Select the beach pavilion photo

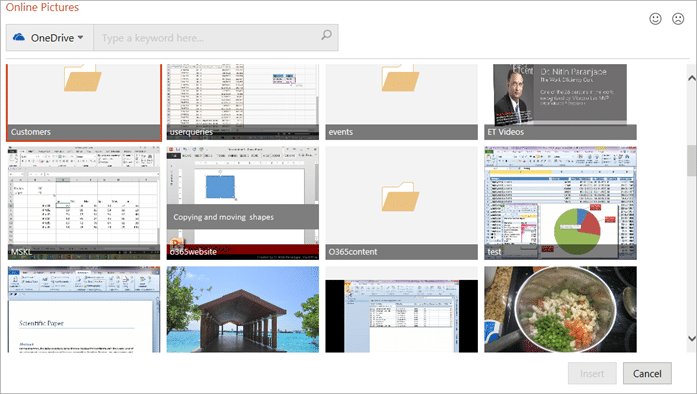point(243,310)
